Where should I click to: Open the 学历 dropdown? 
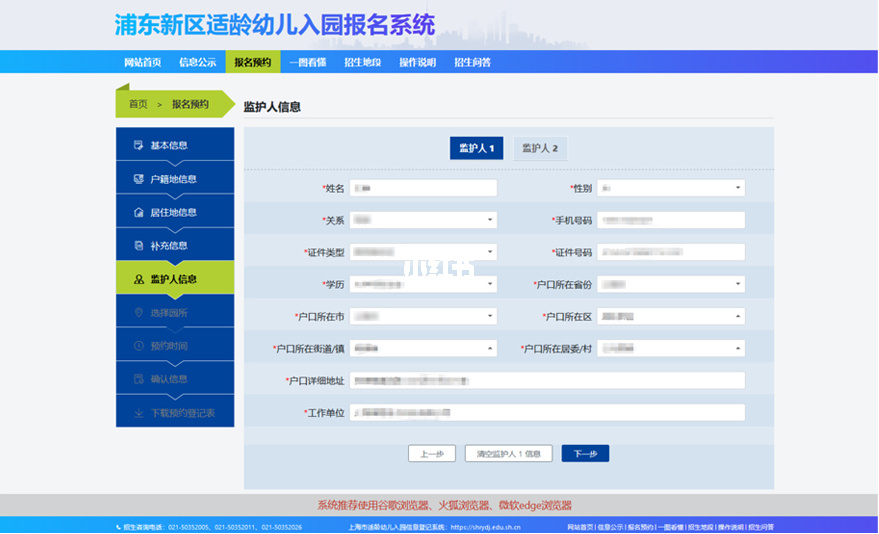423,284
